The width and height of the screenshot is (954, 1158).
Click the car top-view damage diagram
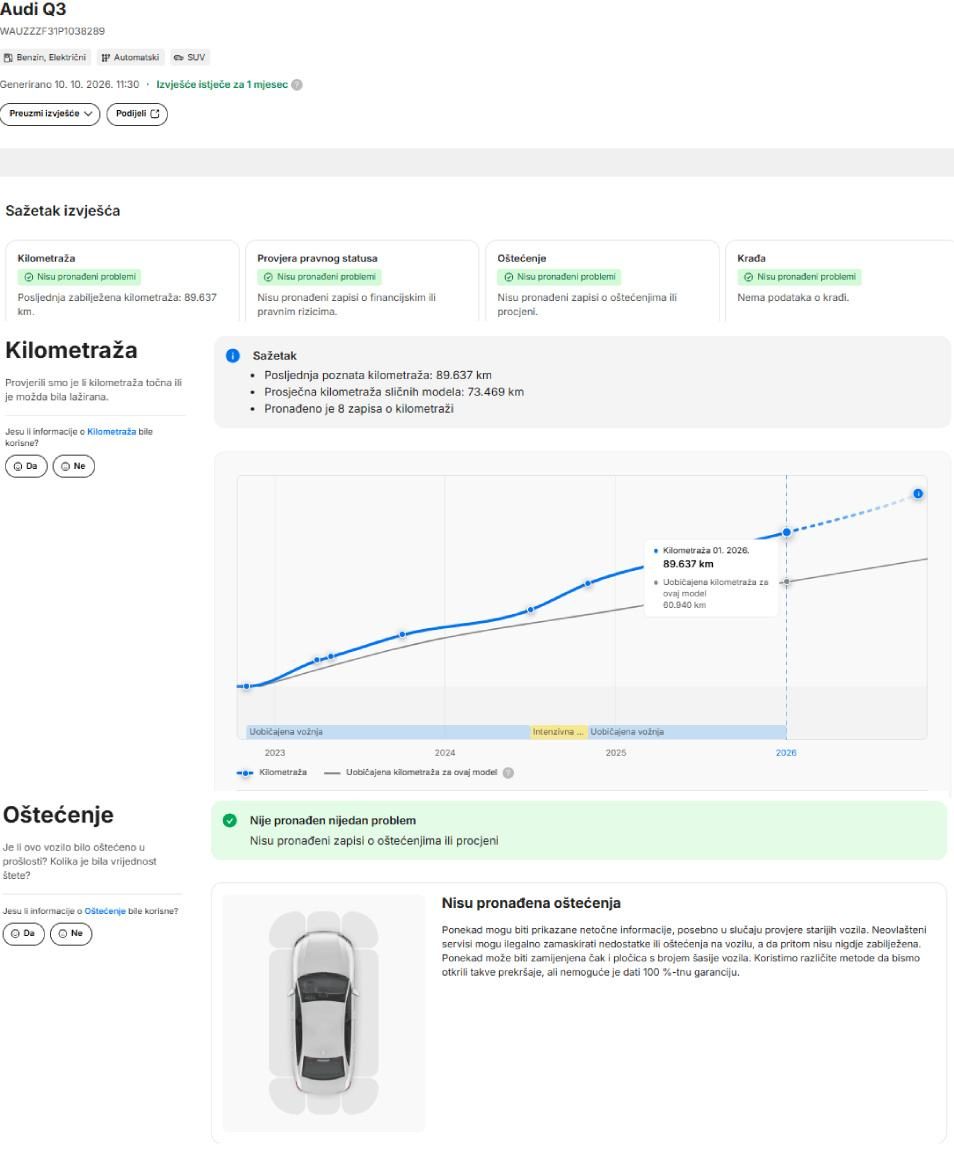(x=323, y=1013)
